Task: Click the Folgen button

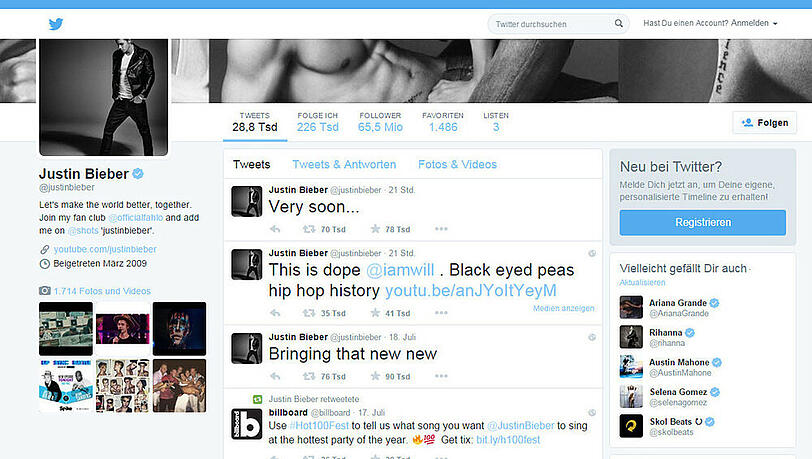Action: 765,123
